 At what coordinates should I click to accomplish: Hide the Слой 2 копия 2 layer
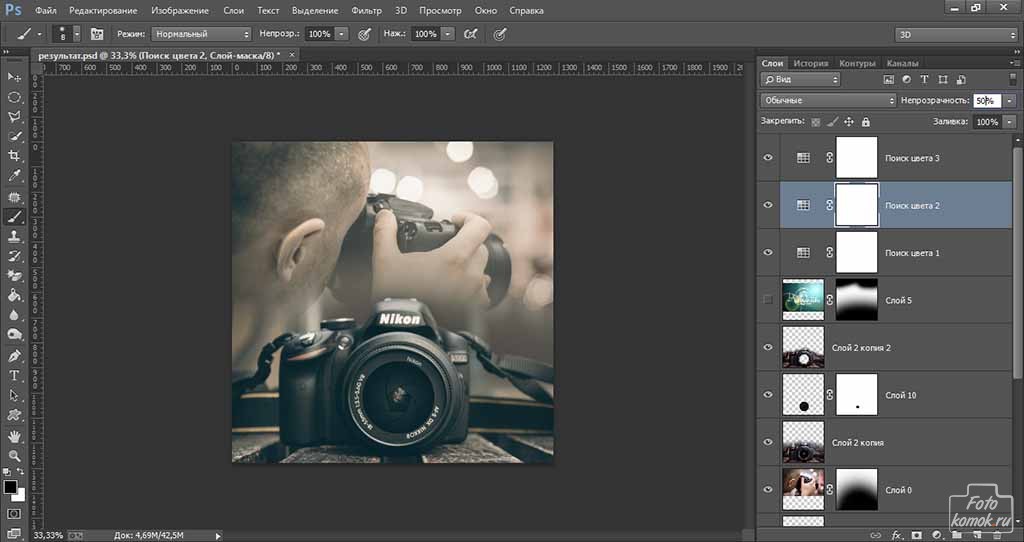(768, 347)
